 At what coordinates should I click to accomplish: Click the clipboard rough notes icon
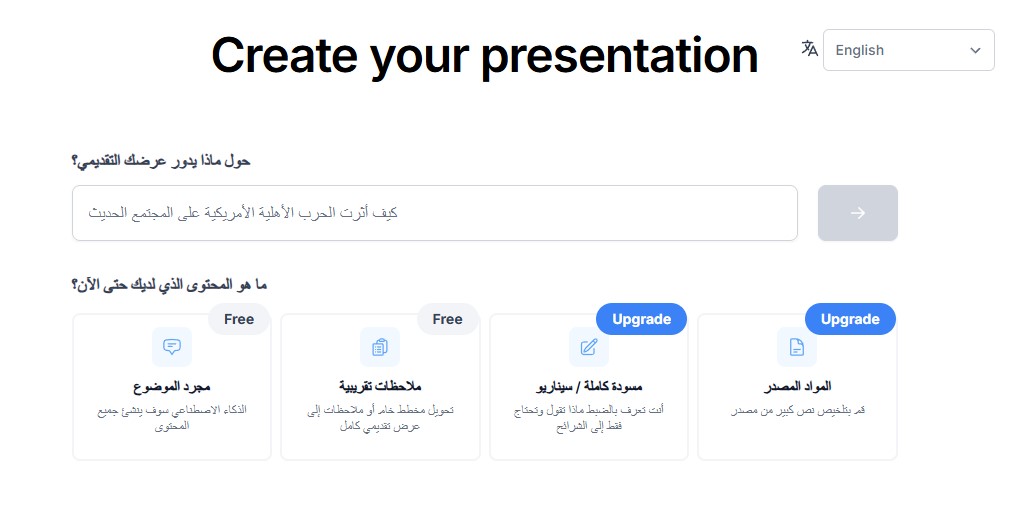pos(380,347)
